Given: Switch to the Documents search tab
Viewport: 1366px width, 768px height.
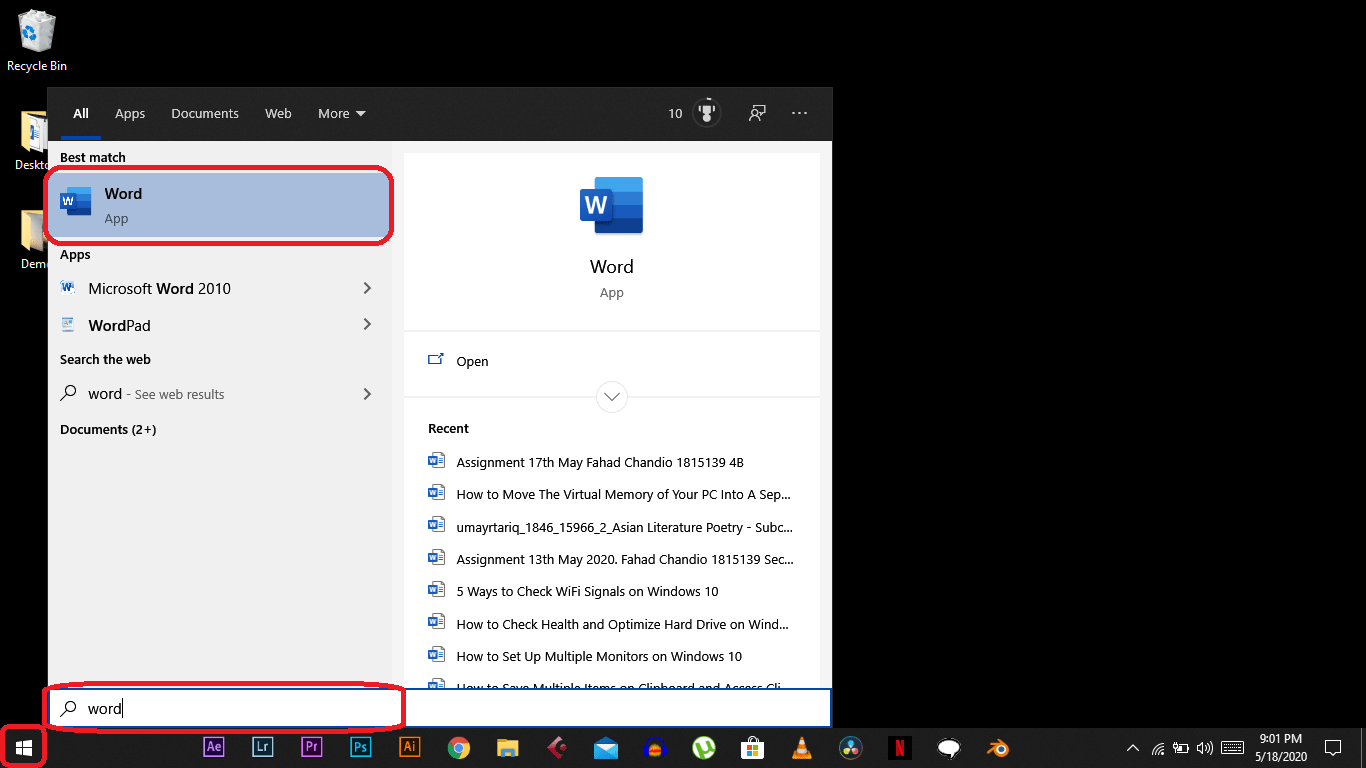Looking at the screenshot, I should click(205, 113).
